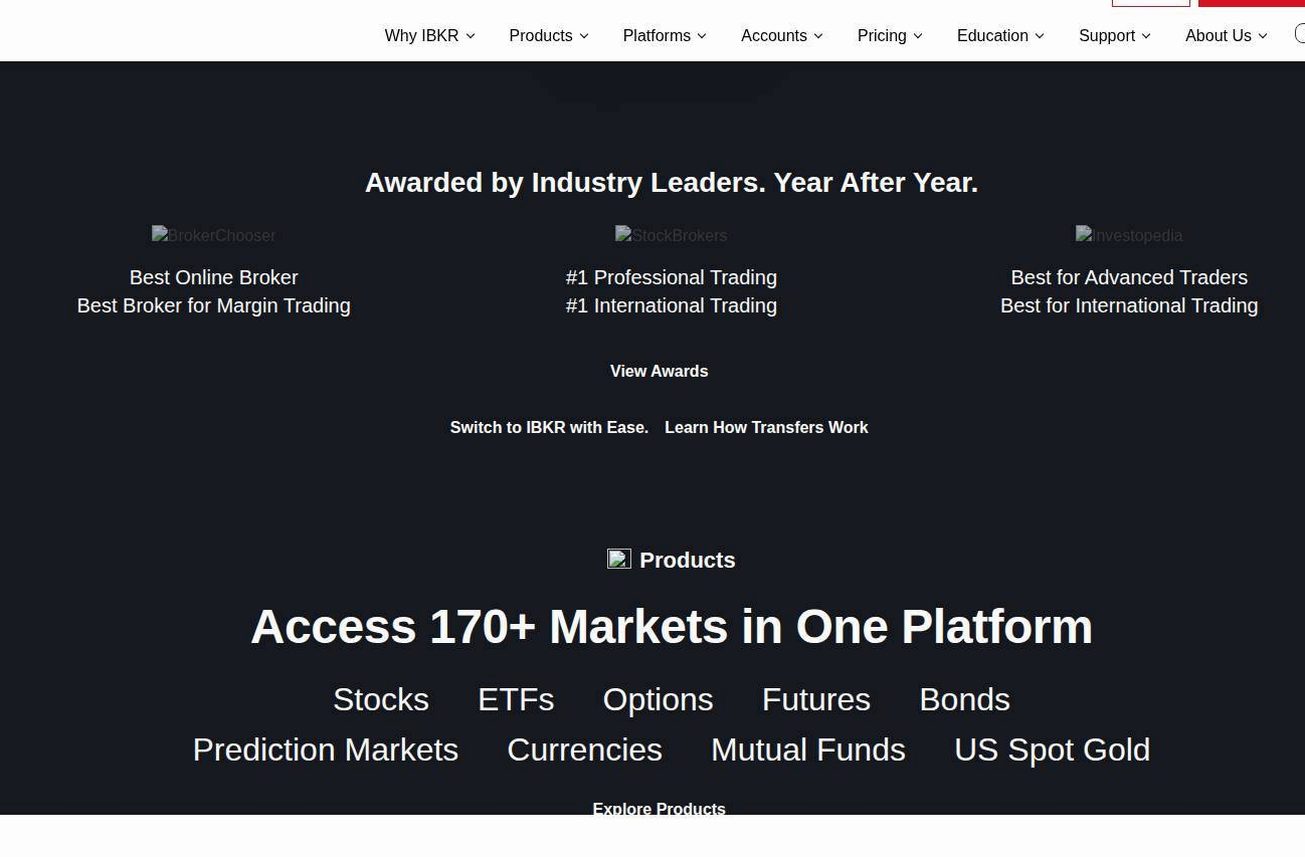Click the Best Online Broker text
Screen dimensions: 1305x857
[213, 277]
